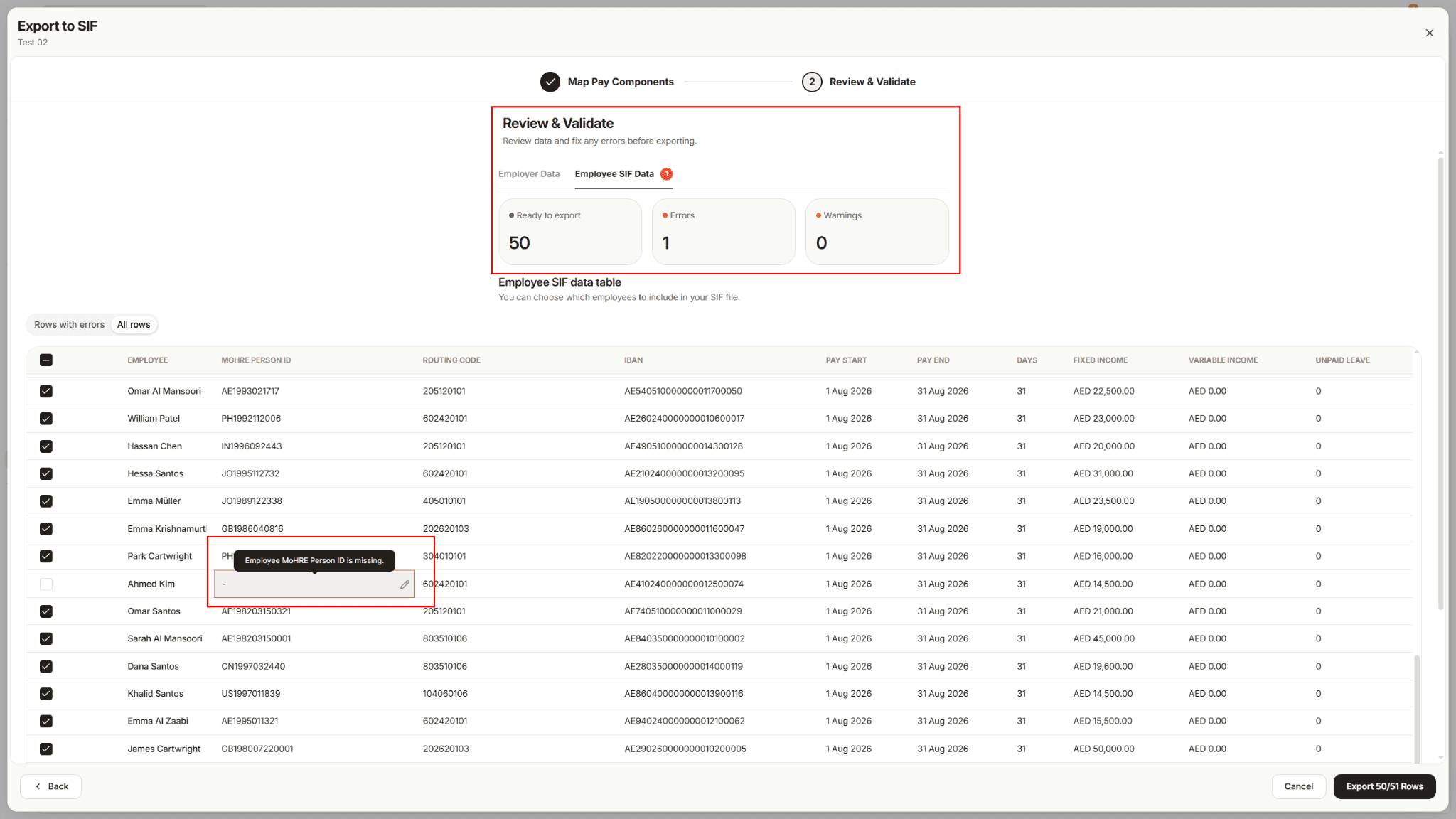Click the Back button

(x=51, y=786)
